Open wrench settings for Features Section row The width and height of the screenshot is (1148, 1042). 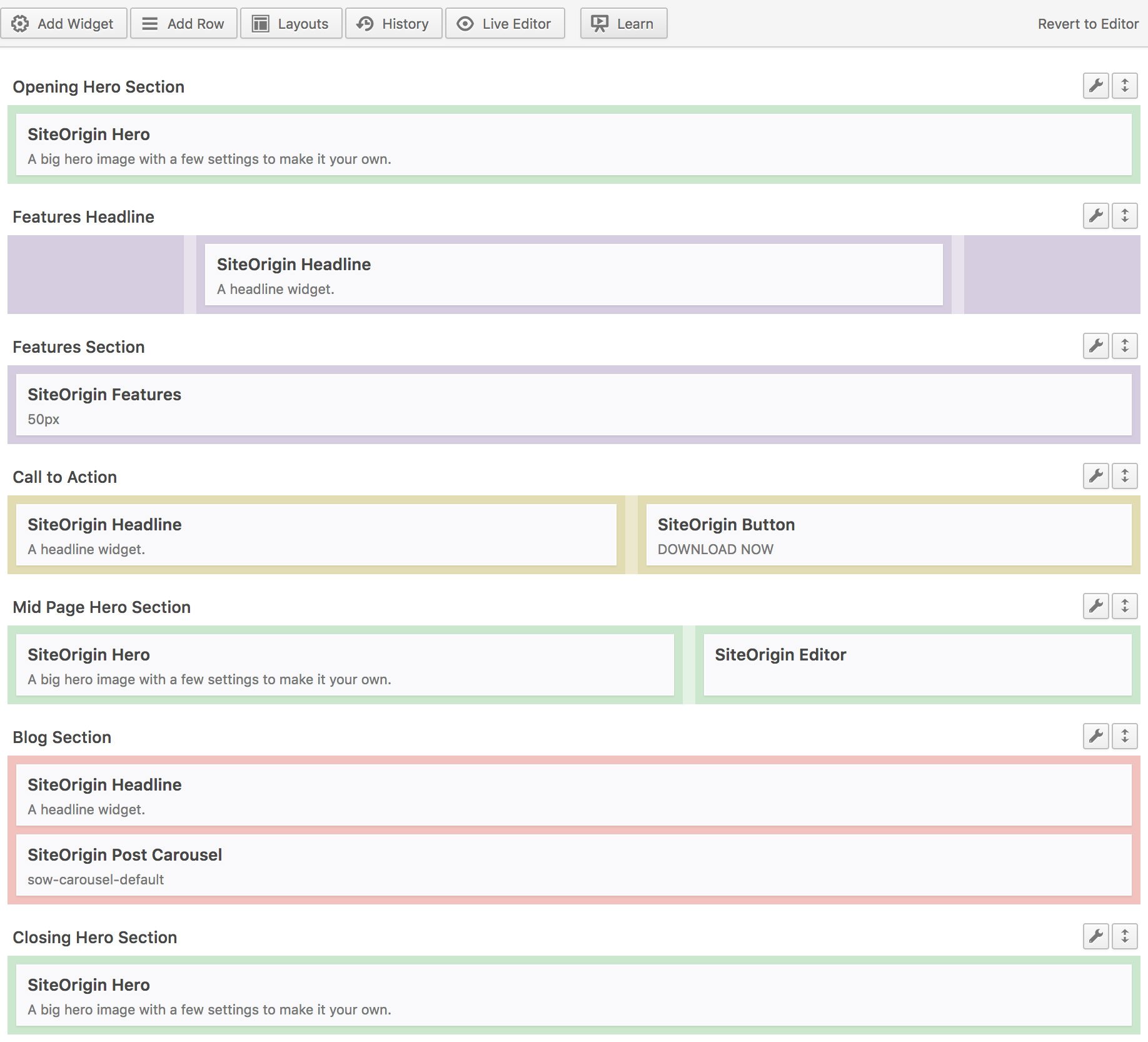pyautogui.click(x=1095, y=346)
